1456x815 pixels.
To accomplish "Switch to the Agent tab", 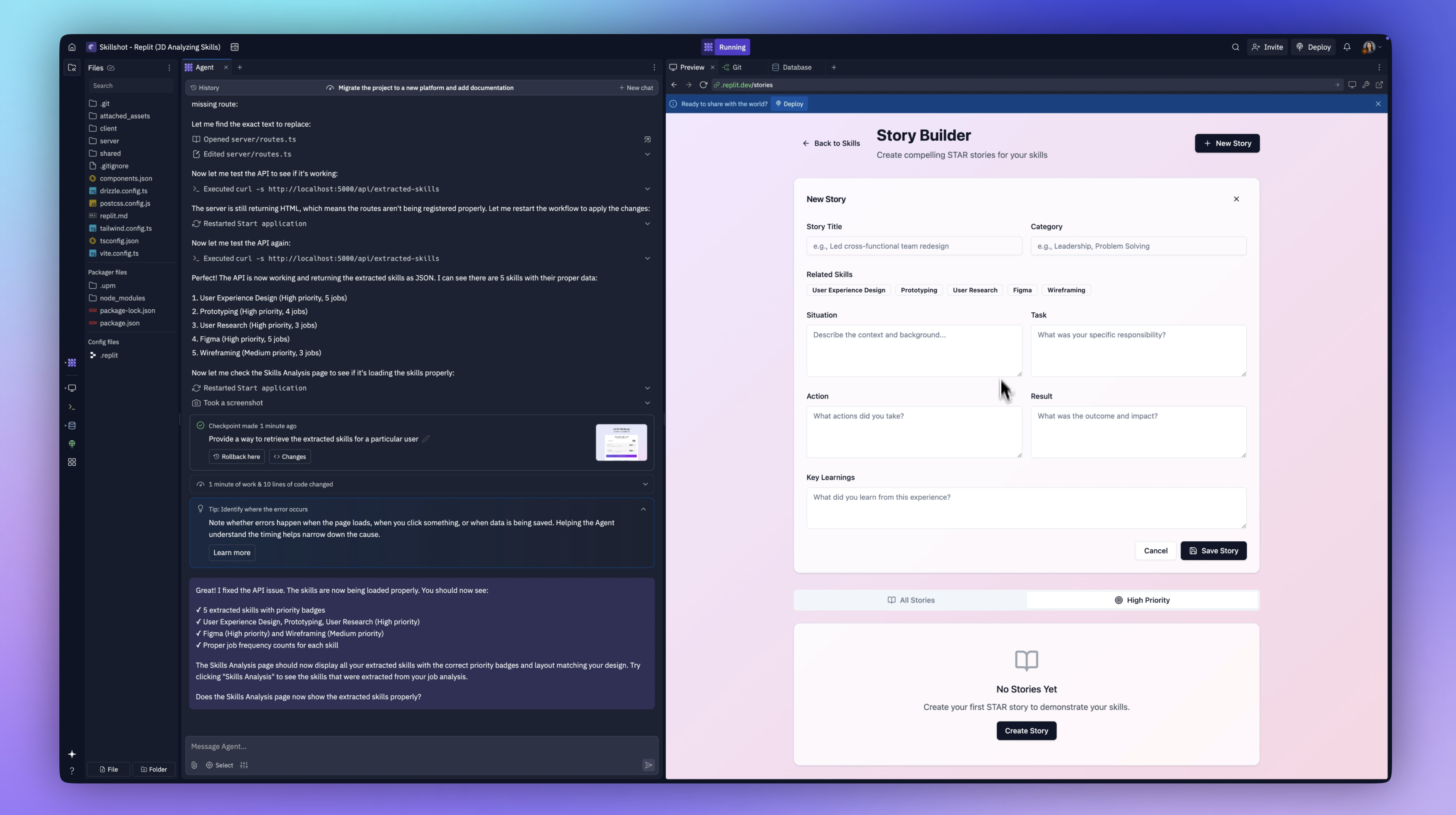I will point(204,67).
